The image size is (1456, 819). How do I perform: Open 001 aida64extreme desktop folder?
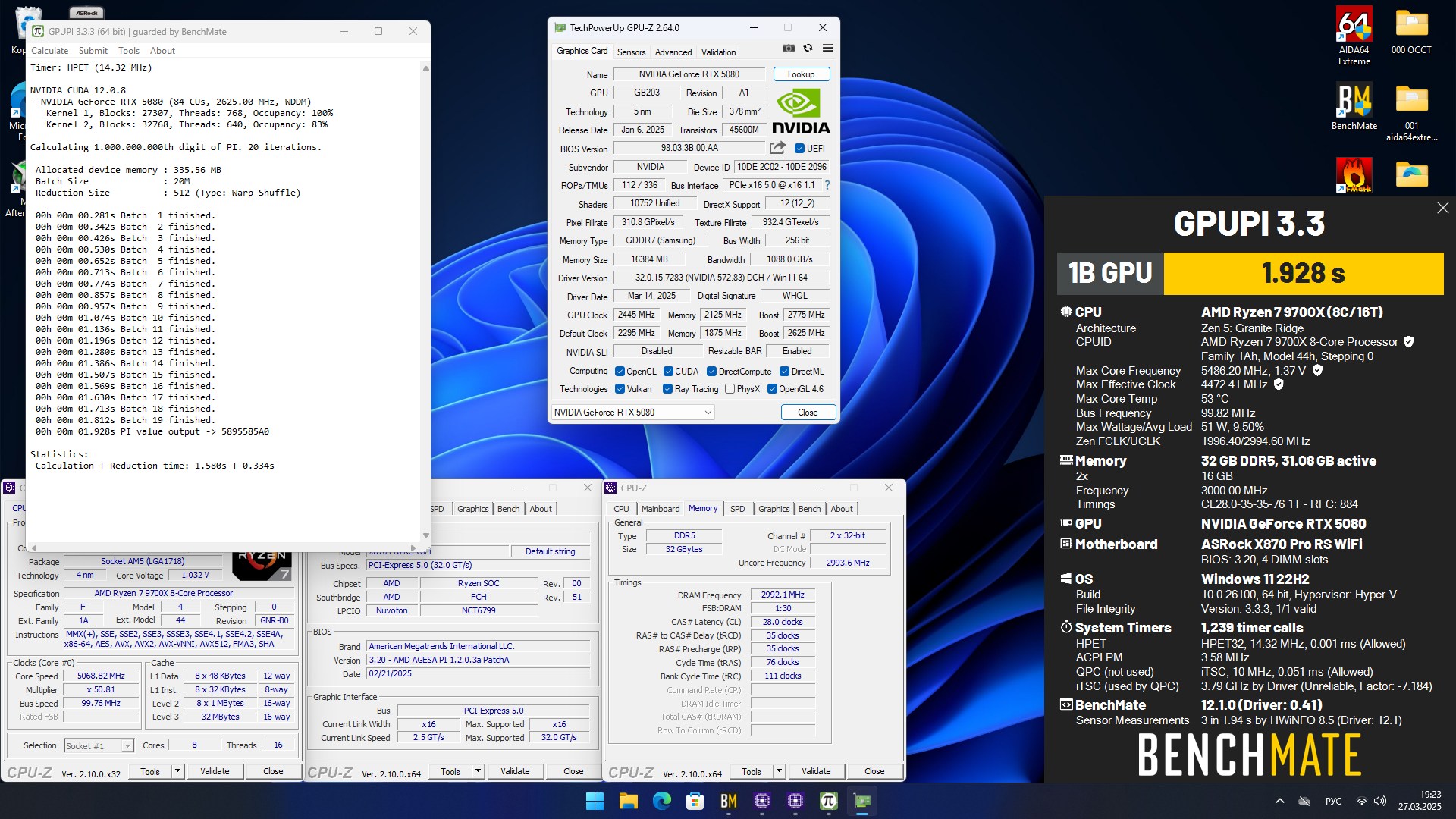1411,113
